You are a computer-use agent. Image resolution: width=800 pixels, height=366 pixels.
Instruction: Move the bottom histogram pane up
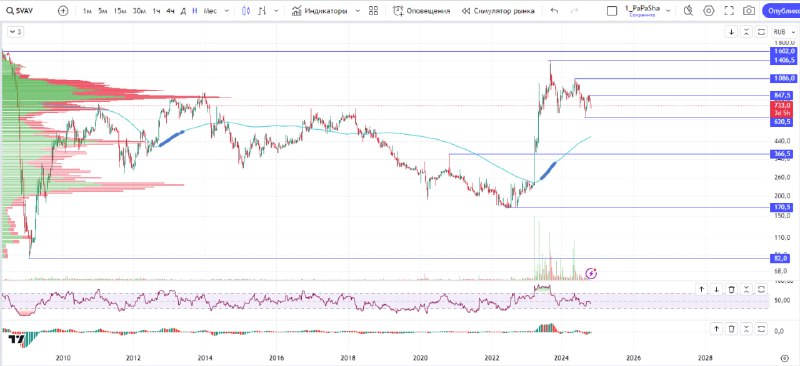(x=716, y=329)
